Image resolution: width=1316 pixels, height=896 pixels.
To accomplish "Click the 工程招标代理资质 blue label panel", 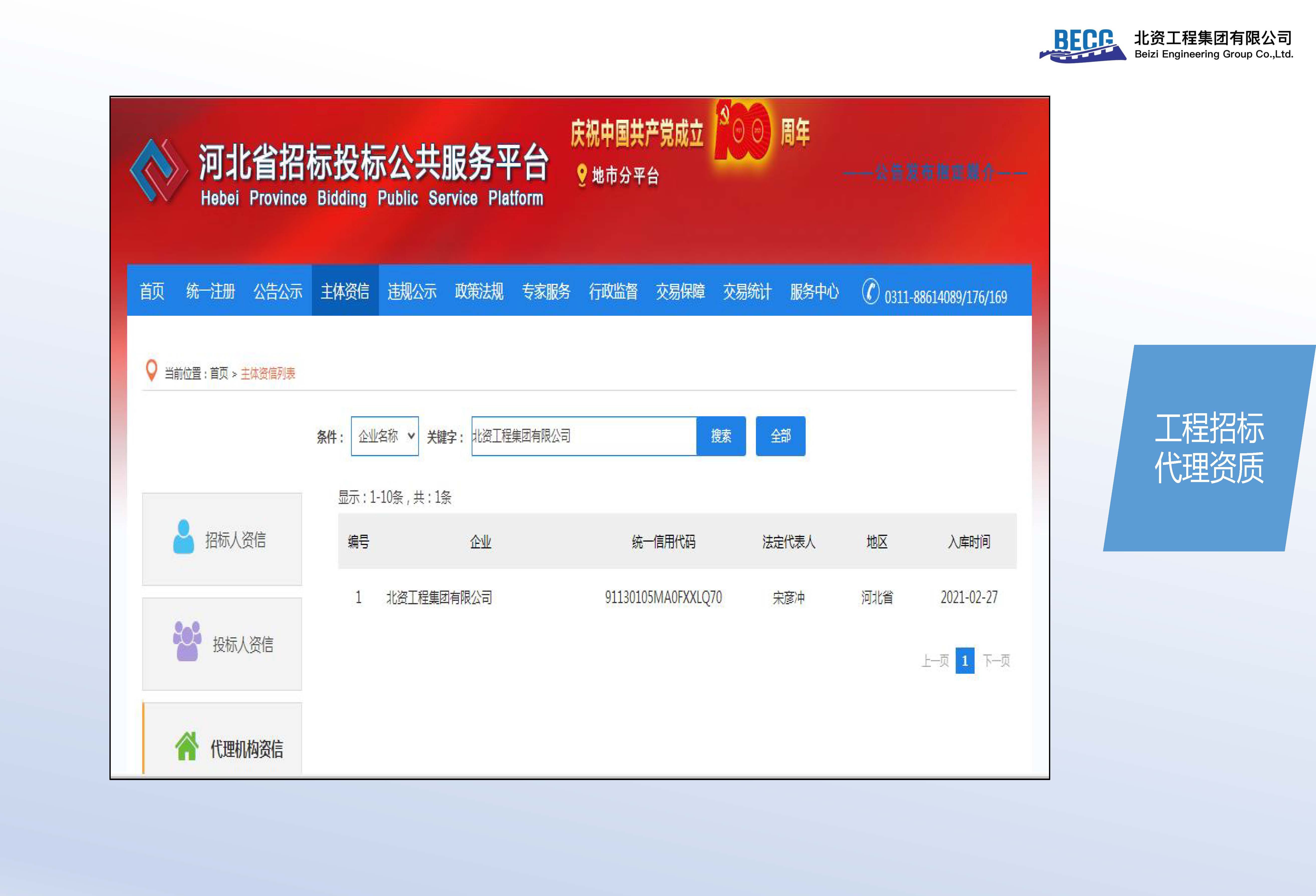I will (1209, 448).
